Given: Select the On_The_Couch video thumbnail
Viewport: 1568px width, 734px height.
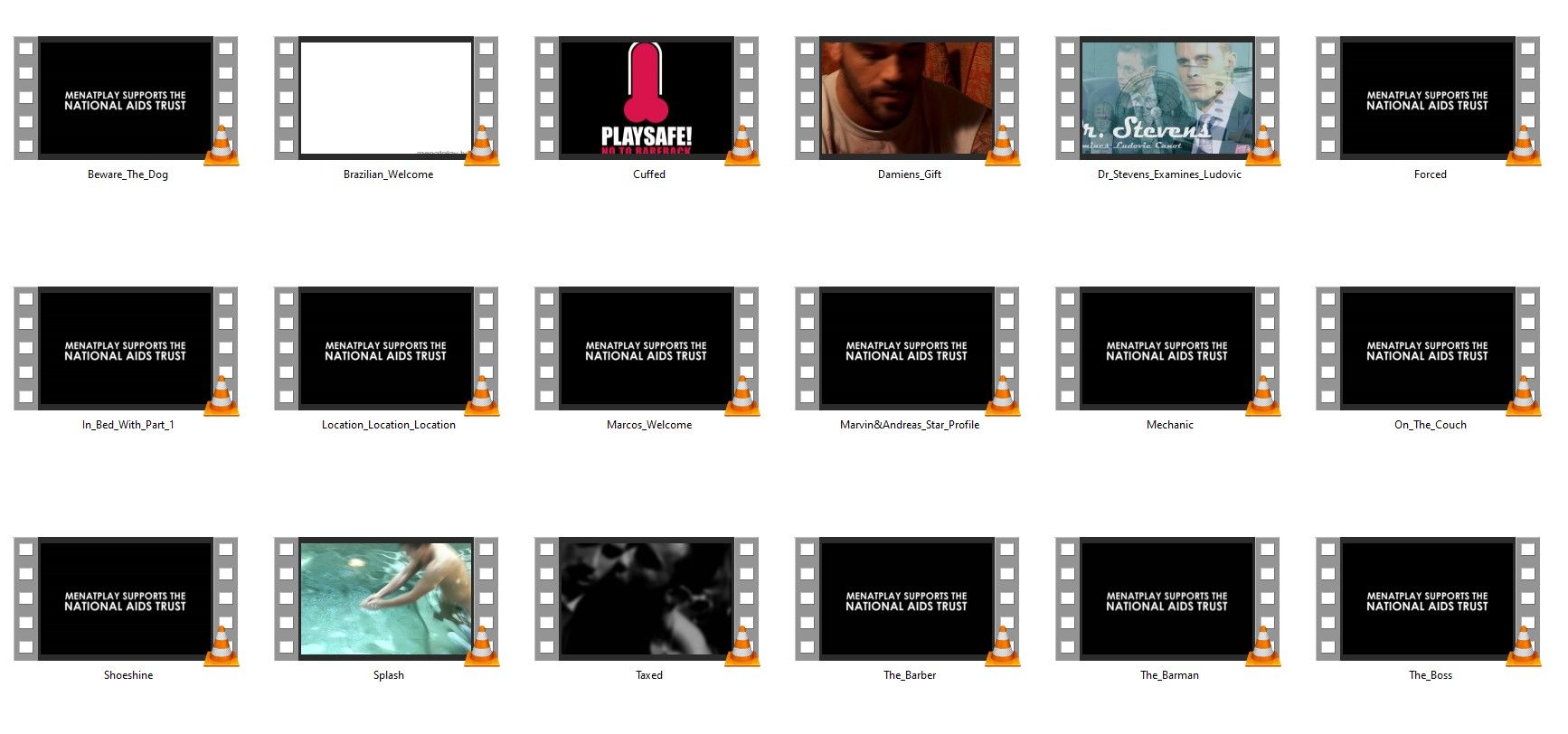Looking at the screenshot, I should pyautogui.click(x=1428, y=348).
